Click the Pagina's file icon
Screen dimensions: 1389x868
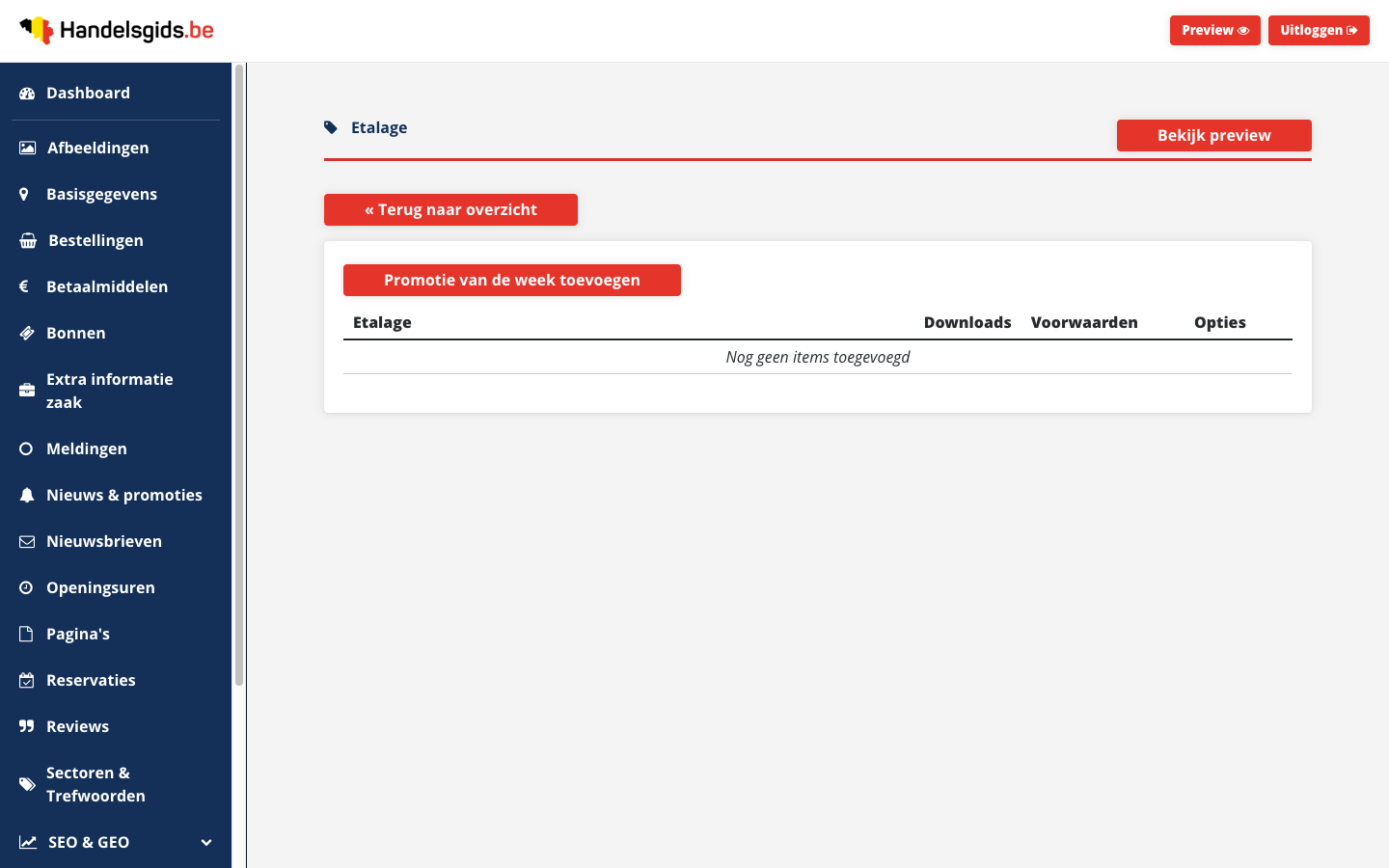coord(26,634)
